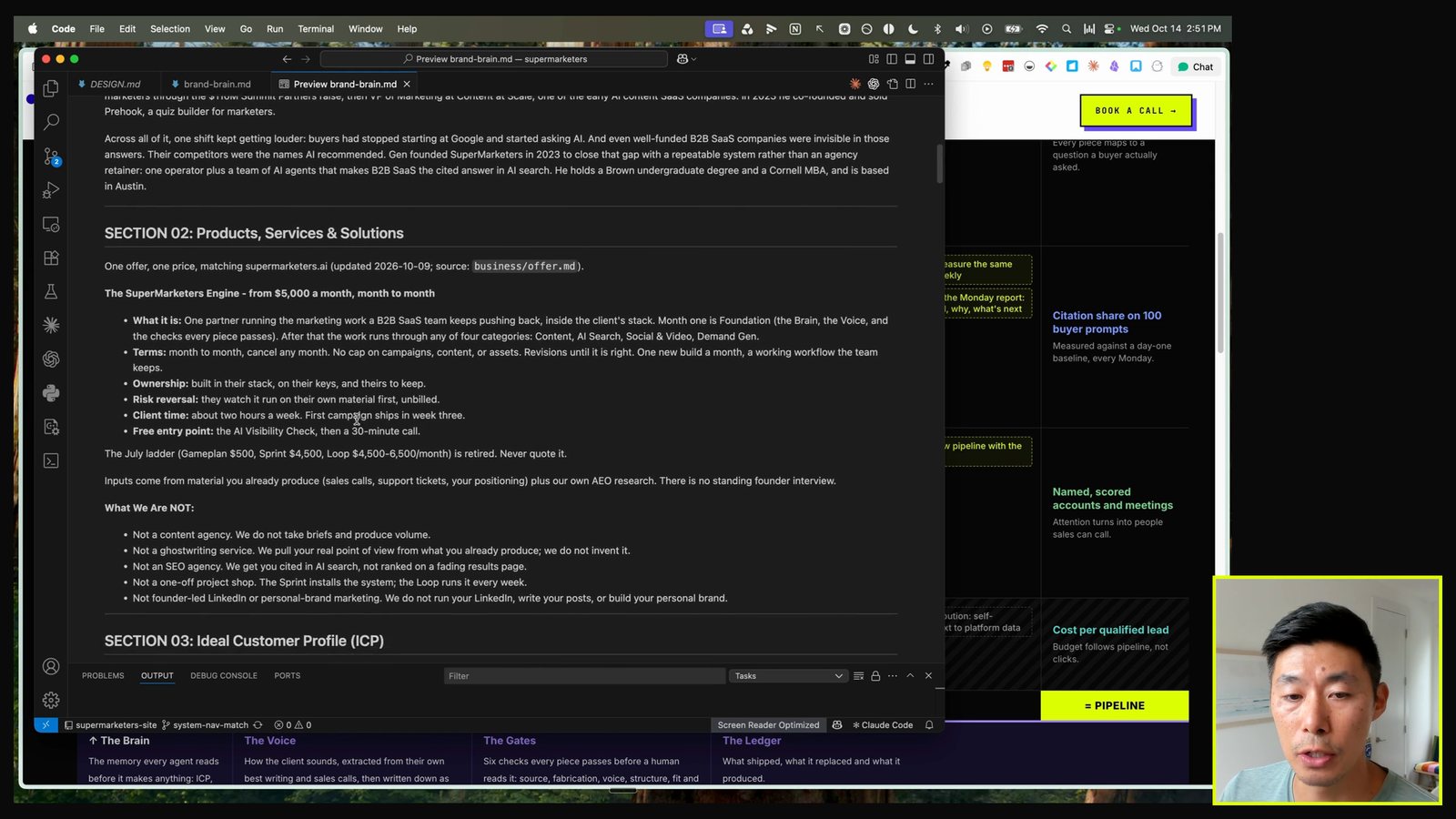Image resolution: width=1456 pixels, height=819 pixels.
Task: Open the Manage gear menu
Action: click(x=51, y=700)
